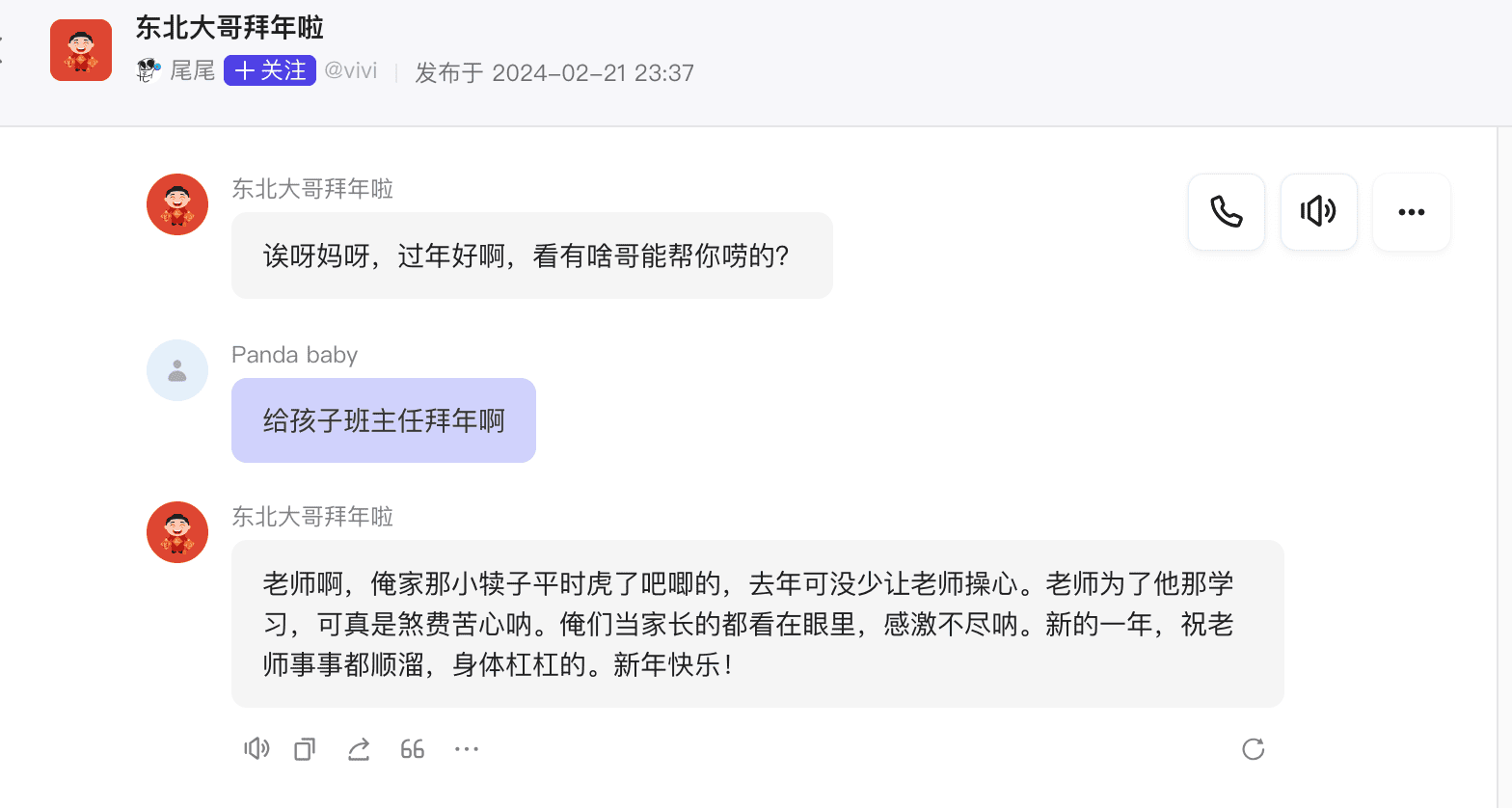The height and width of the screenshot is (808, 1512).
Task: Select the user message 给孩子班主任拜年啊
Action: click(x=384, y=420)
